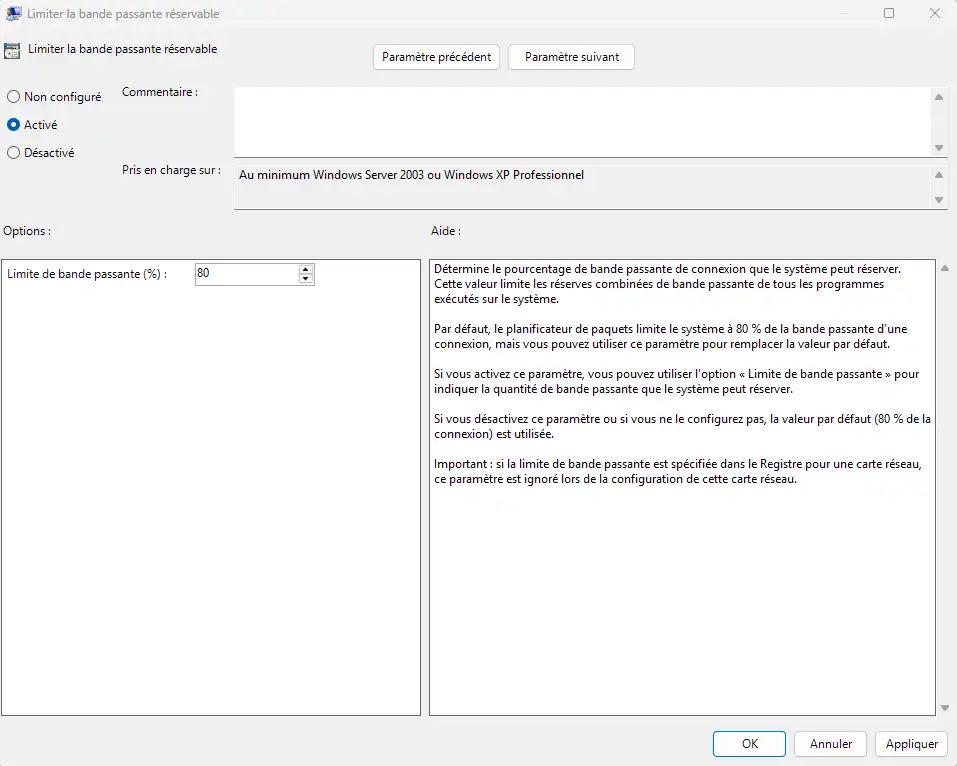Click the "Paramètre précédent" button
Image resolution: width=957 pixels, height=766 pixels.
(436, 57)
